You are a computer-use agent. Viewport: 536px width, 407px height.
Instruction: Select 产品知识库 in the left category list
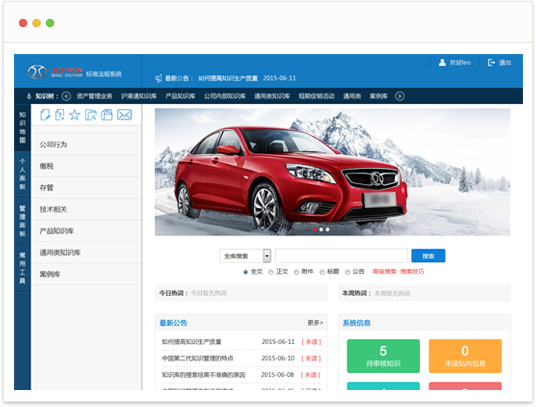[86, 231]
